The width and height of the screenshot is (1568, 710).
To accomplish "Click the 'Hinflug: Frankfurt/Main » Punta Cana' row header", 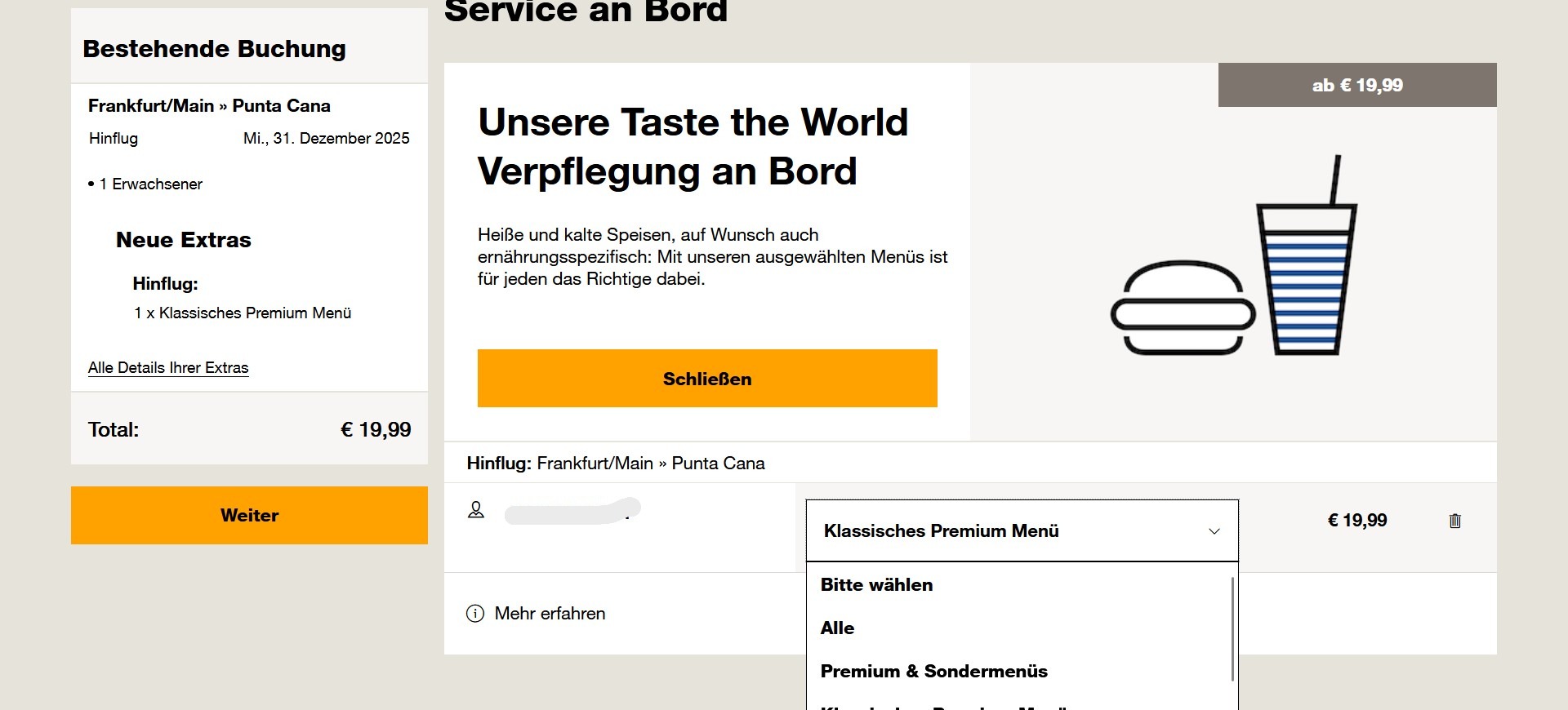I will (x=616, y=464).
